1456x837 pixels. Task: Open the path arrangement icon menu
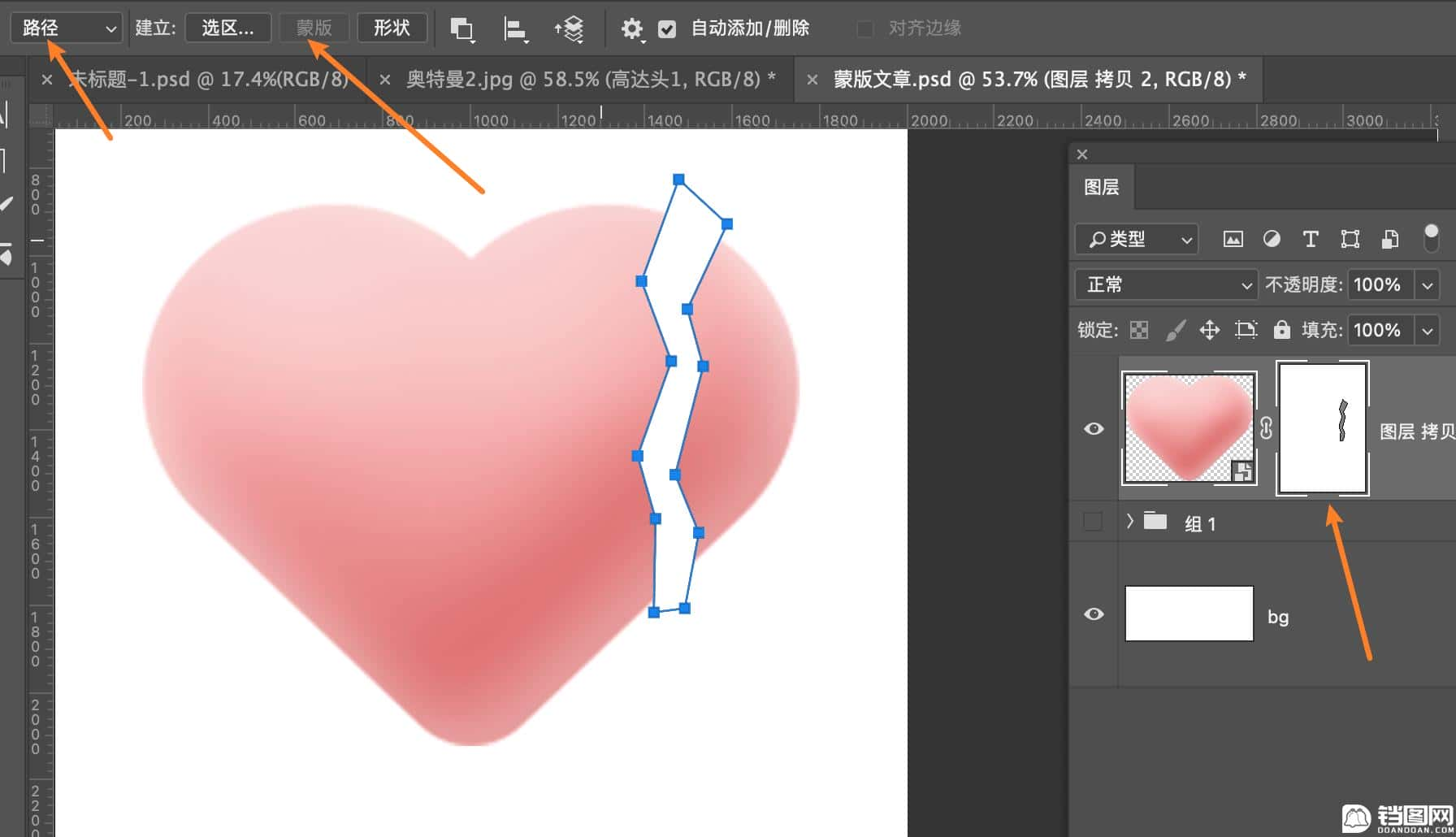click(x=570, y=29)
